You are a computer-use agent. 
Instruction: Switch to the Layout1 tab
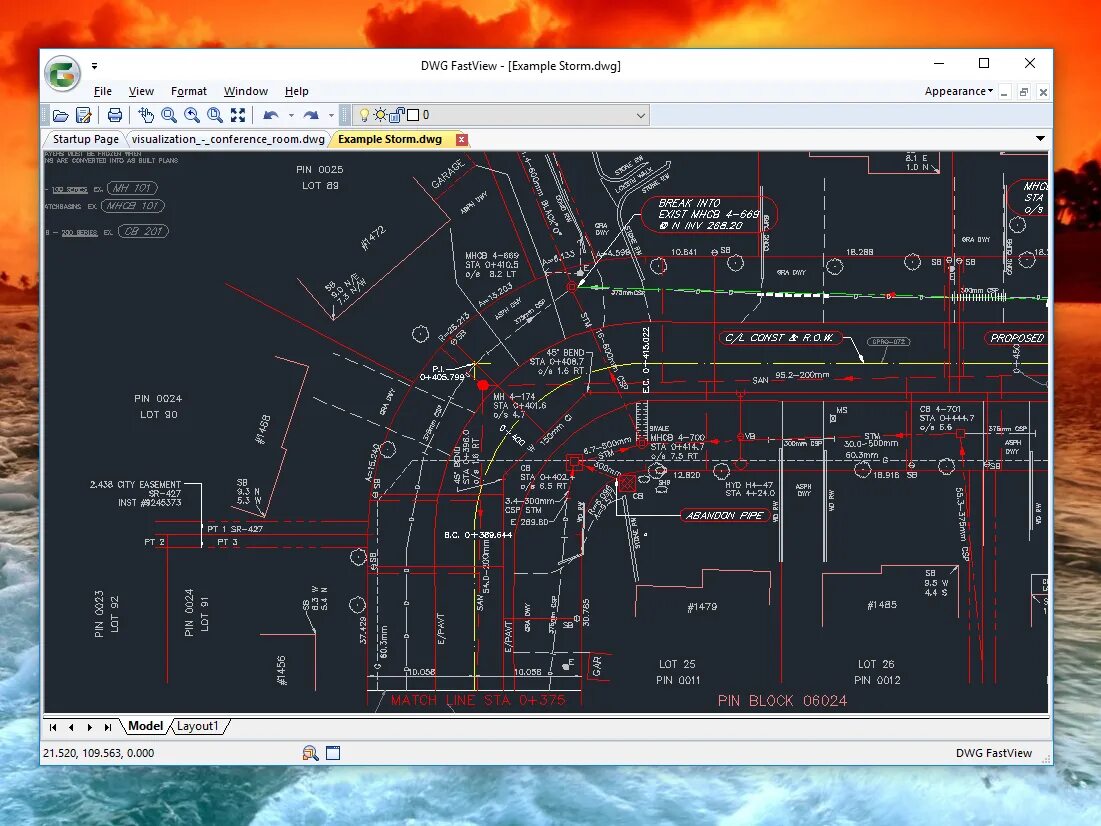[197, 726]
